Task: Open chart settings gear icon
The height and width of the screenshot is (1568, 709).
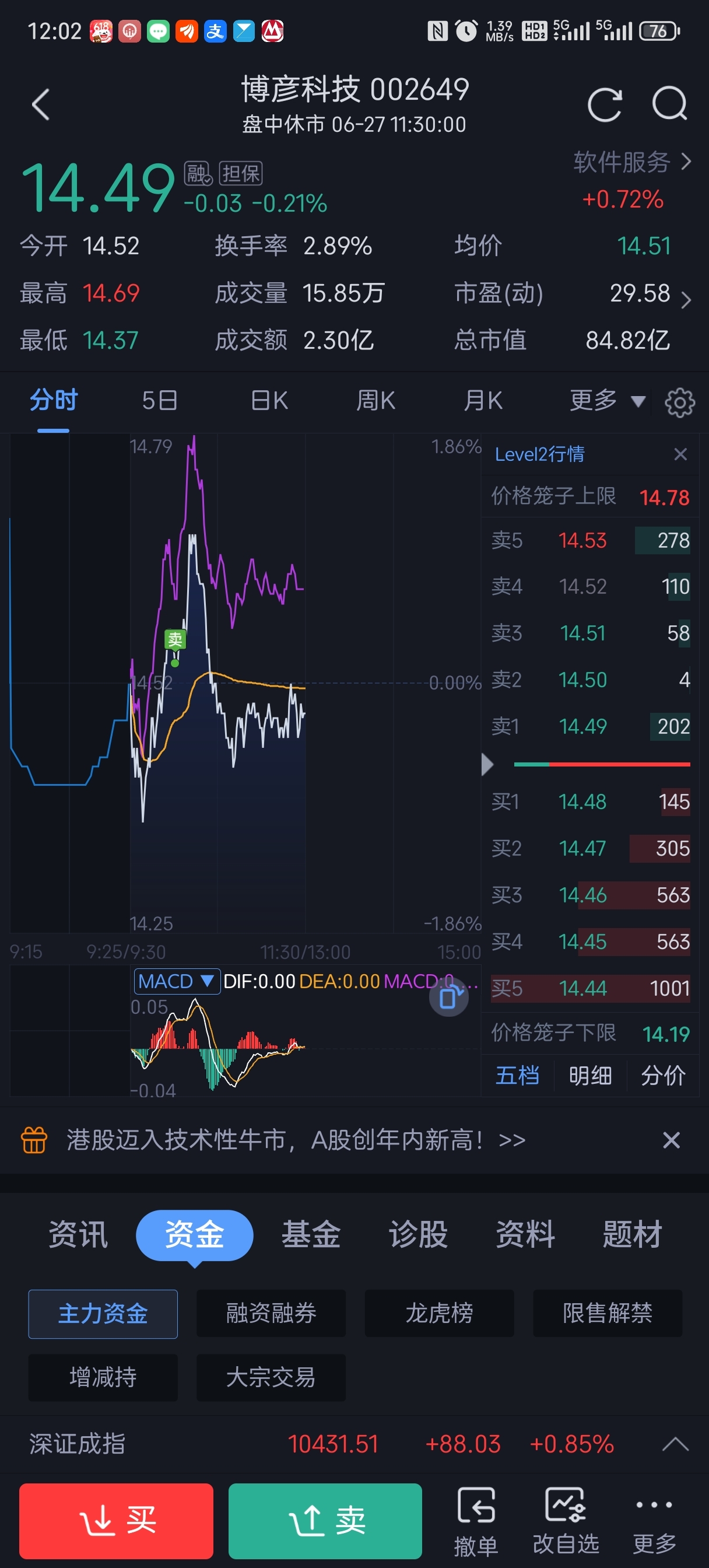Action: click(x=679, y=402)
